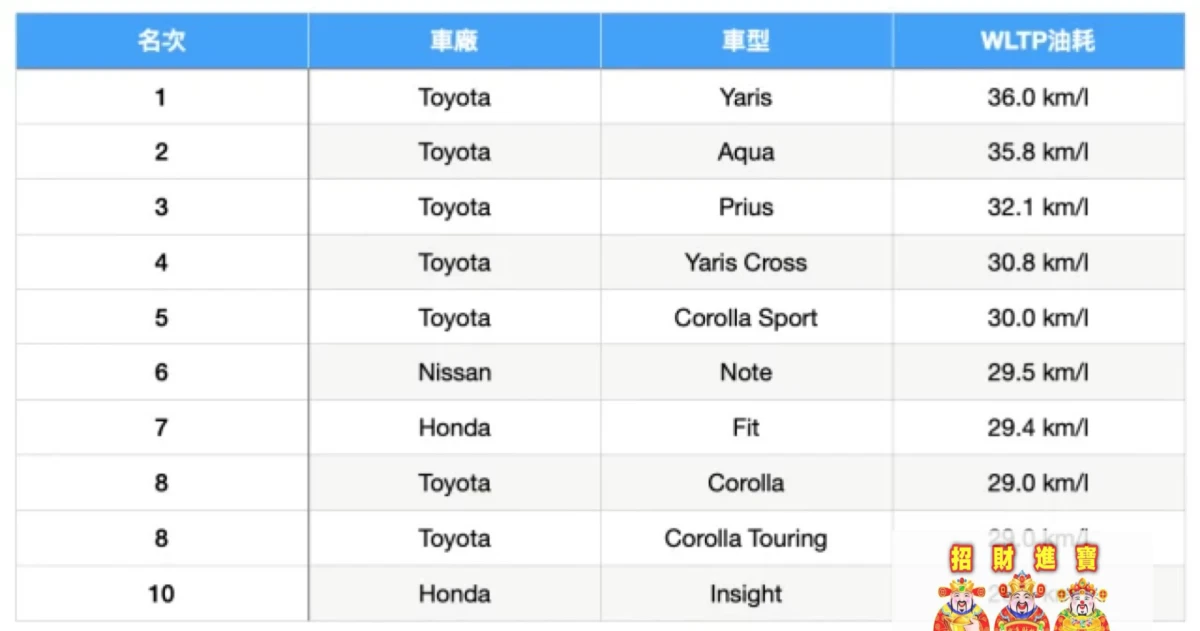This screenshot has height=631, width=1200.
Task: Select the Nissan manufacturer cell
Action: tap(454, 373)
